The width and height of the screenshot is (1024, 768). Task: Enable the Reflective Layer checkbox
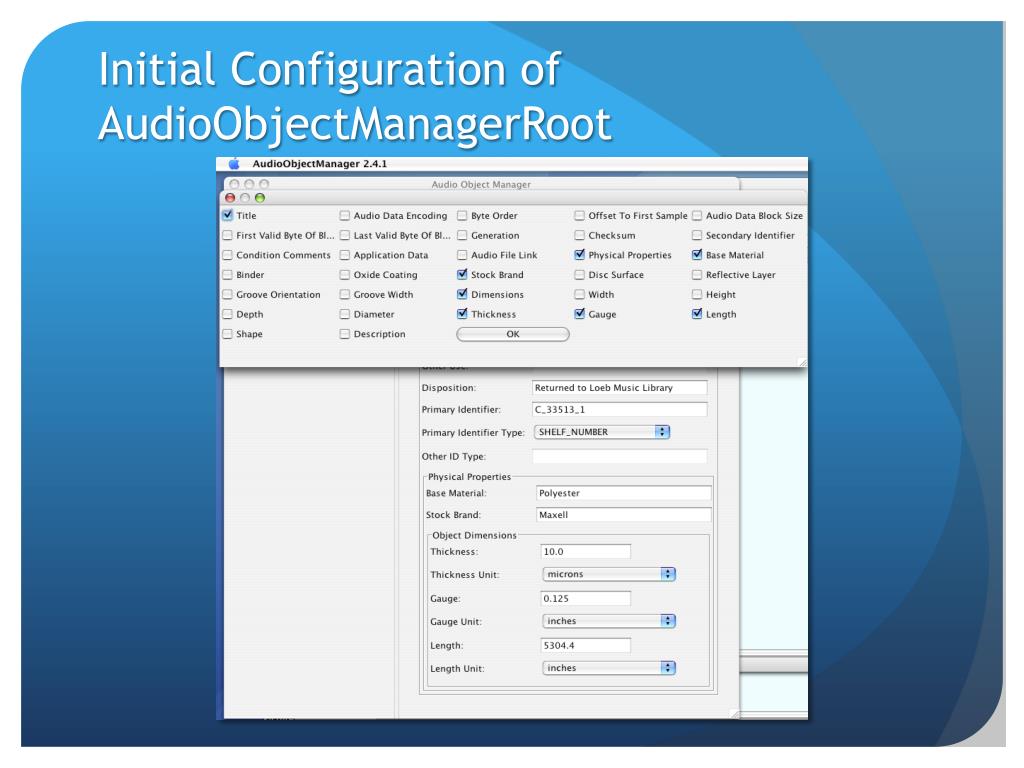[x=698, y=274]
